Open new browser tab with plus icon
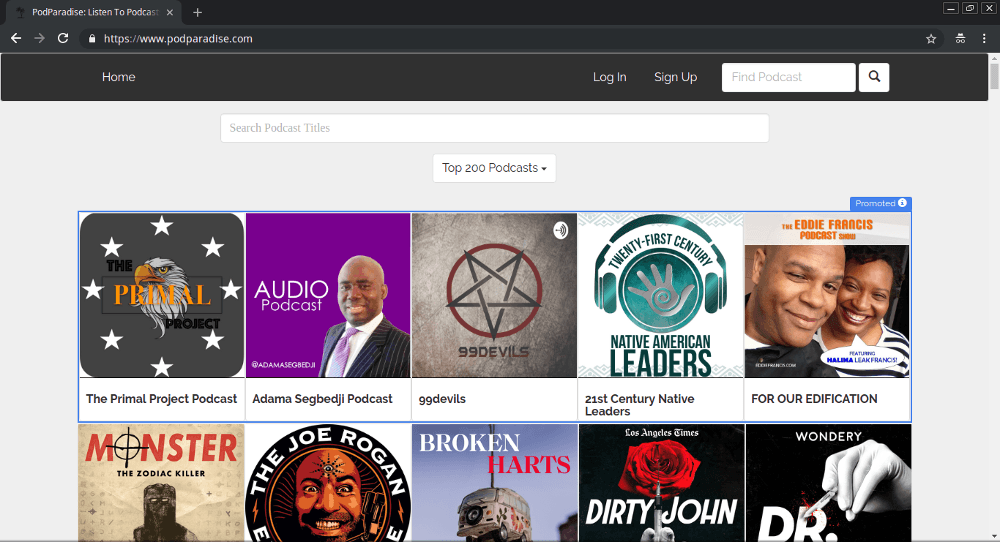This screenshot has height=542, width=1000. [x=197, y=12]
